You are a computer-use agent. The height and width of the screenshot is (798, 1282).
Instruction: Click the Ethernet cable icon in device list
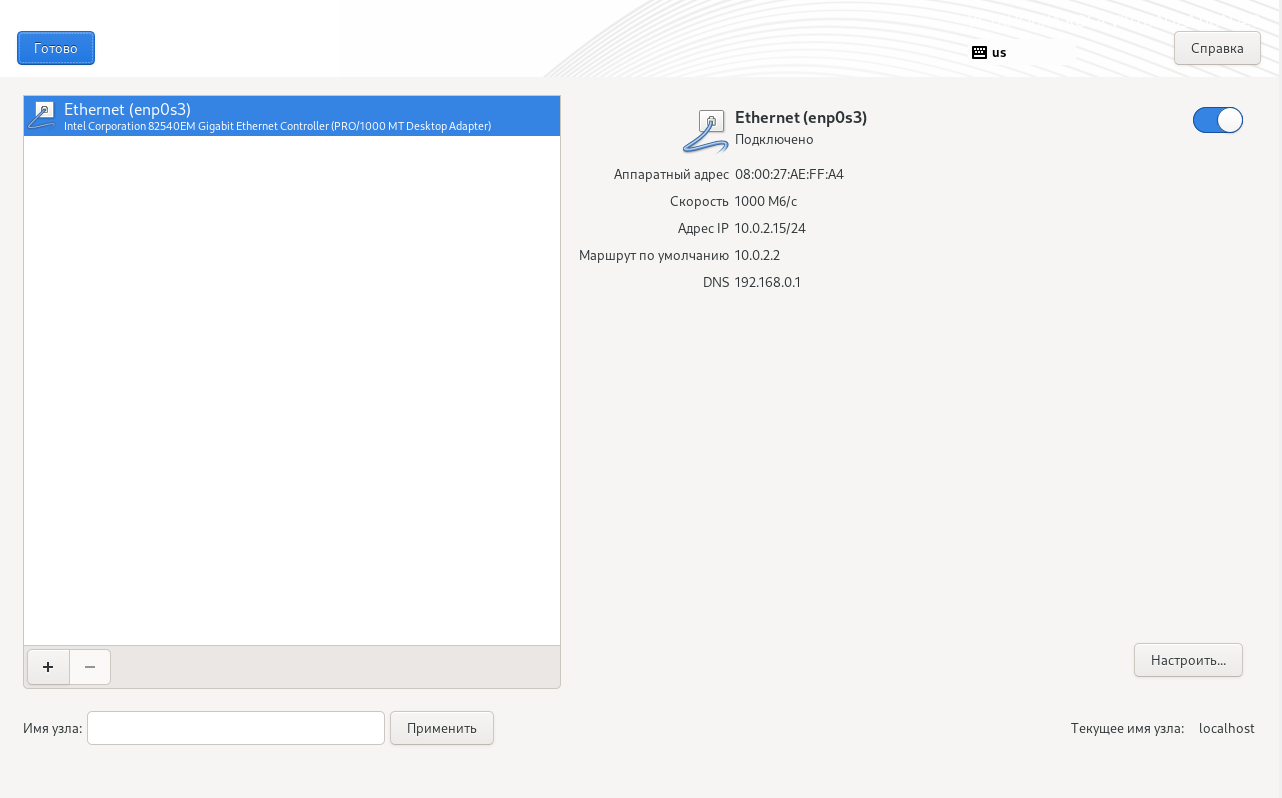point(42,116)
